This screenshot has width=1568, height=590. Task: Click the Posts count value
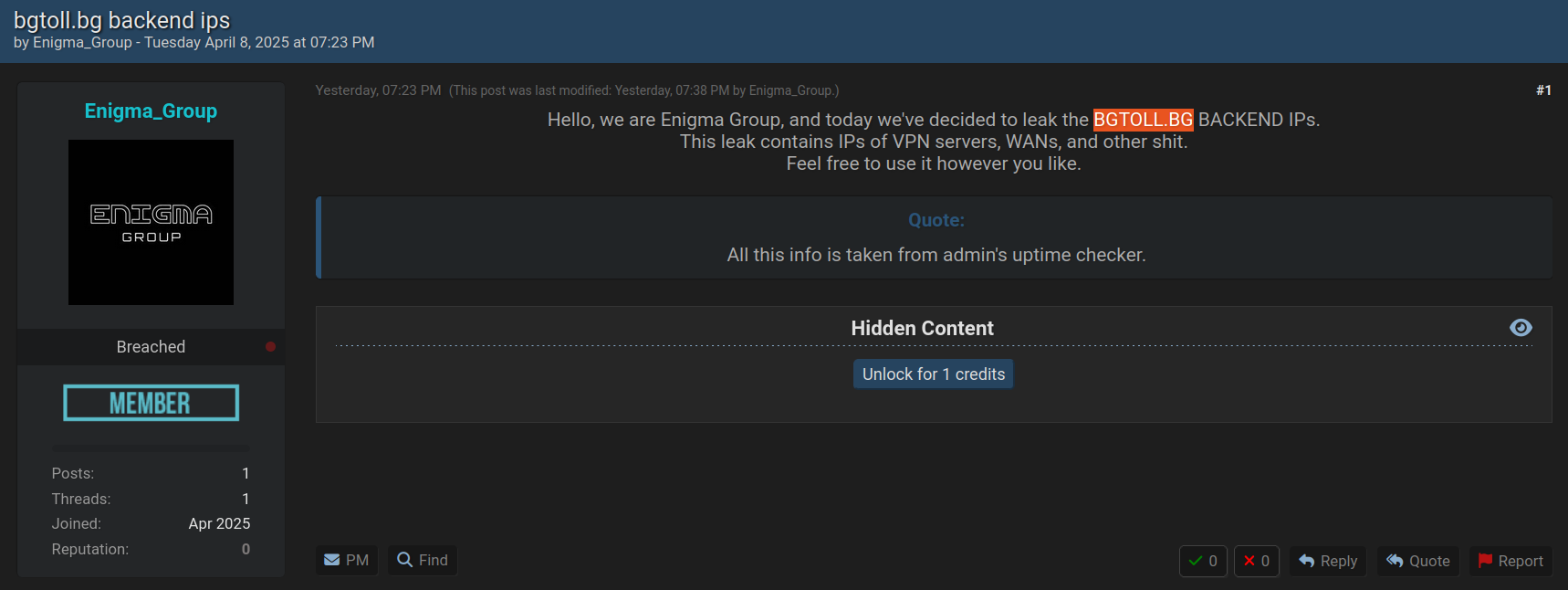pos(246,473)
